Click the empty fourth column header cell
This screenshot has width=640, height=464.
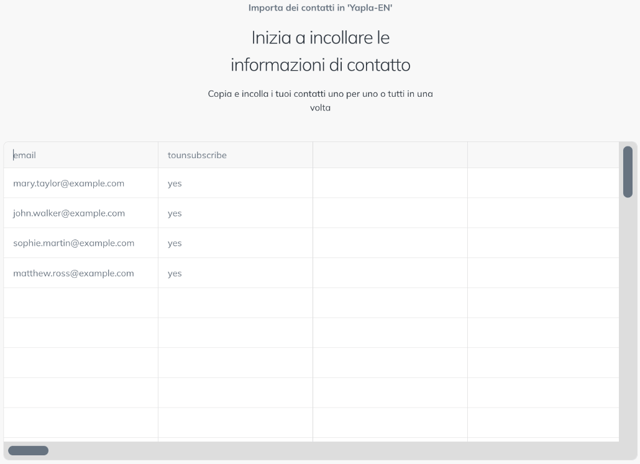coord(543,155)
